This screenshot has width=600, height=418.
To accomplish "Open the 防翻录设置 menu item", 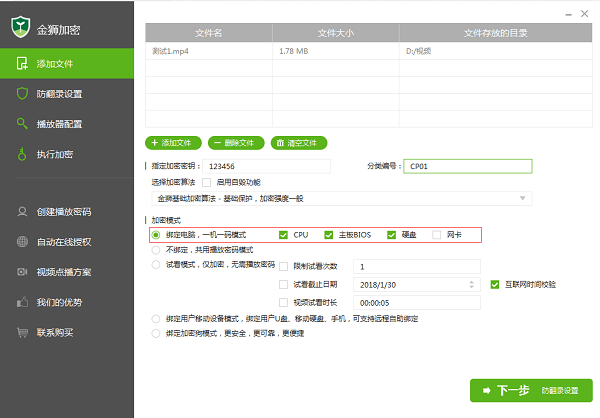I will (x=67, y=94).
